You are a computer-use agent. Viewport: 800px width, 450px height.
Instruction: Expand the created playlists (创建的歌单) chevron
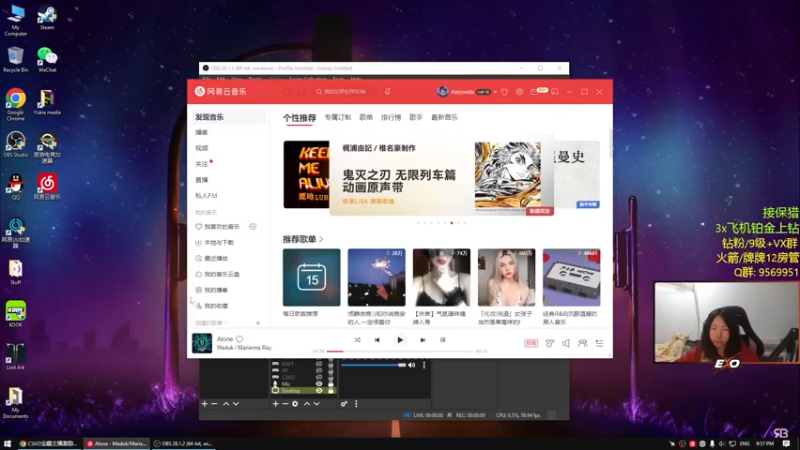[226, 323]
